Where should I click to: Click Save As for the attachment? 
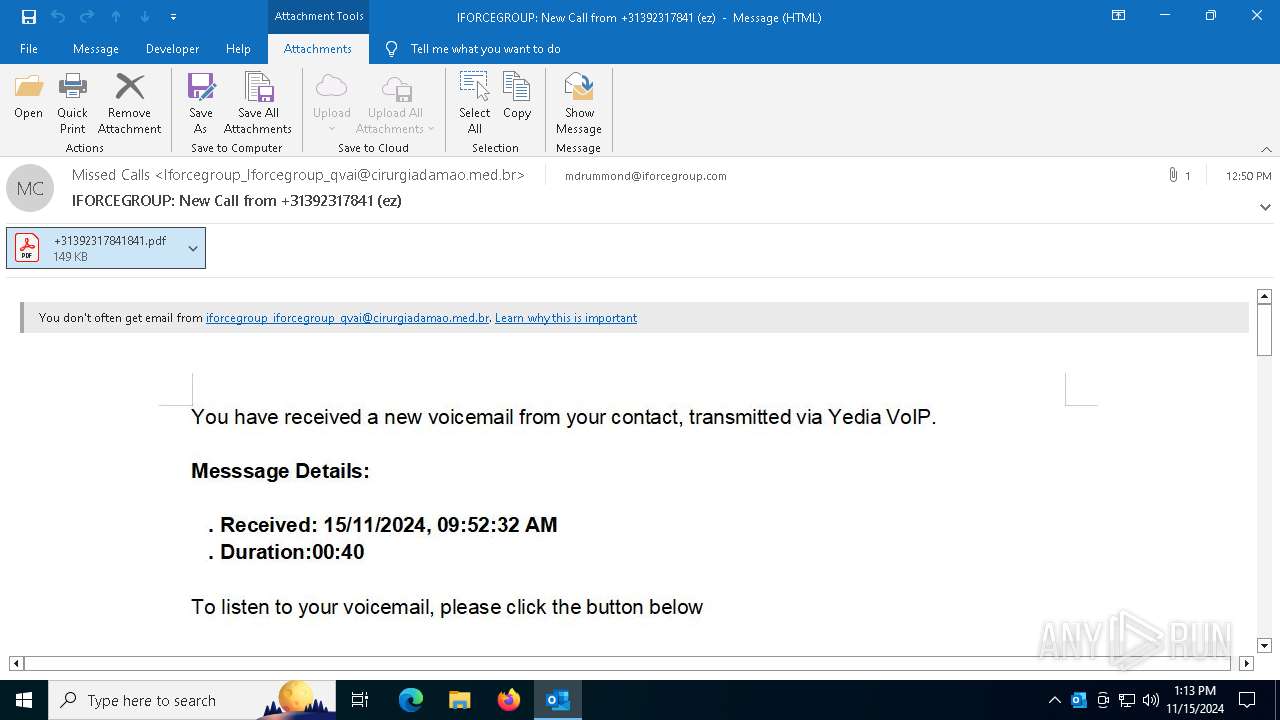click(x=201, y=104)
